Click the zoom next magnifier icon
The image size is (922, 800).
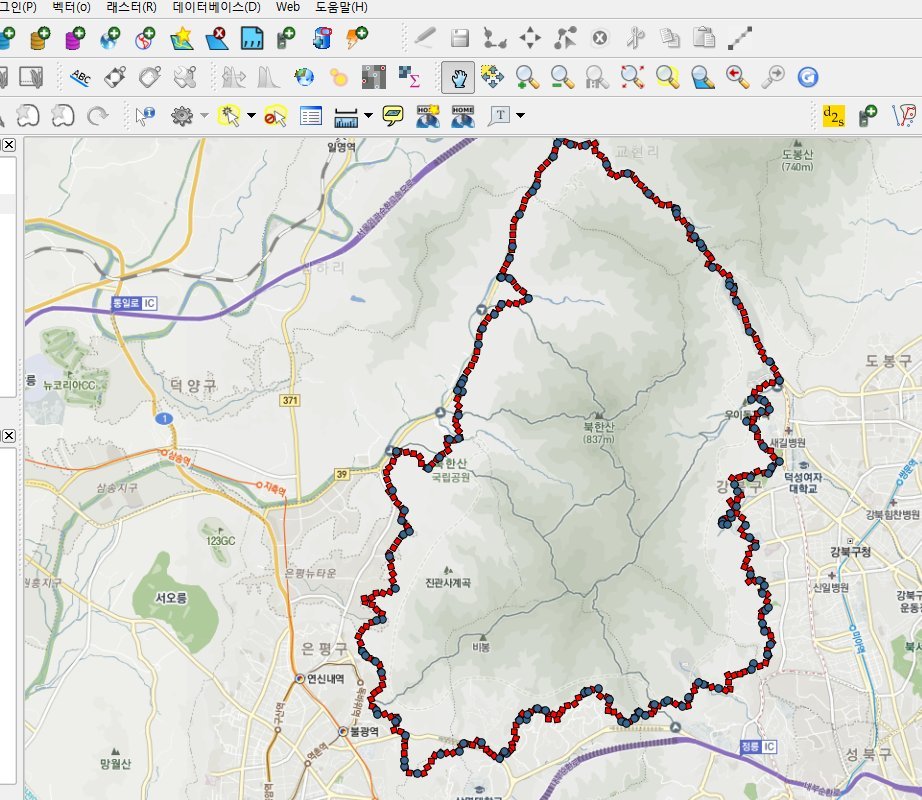point(773,77)
